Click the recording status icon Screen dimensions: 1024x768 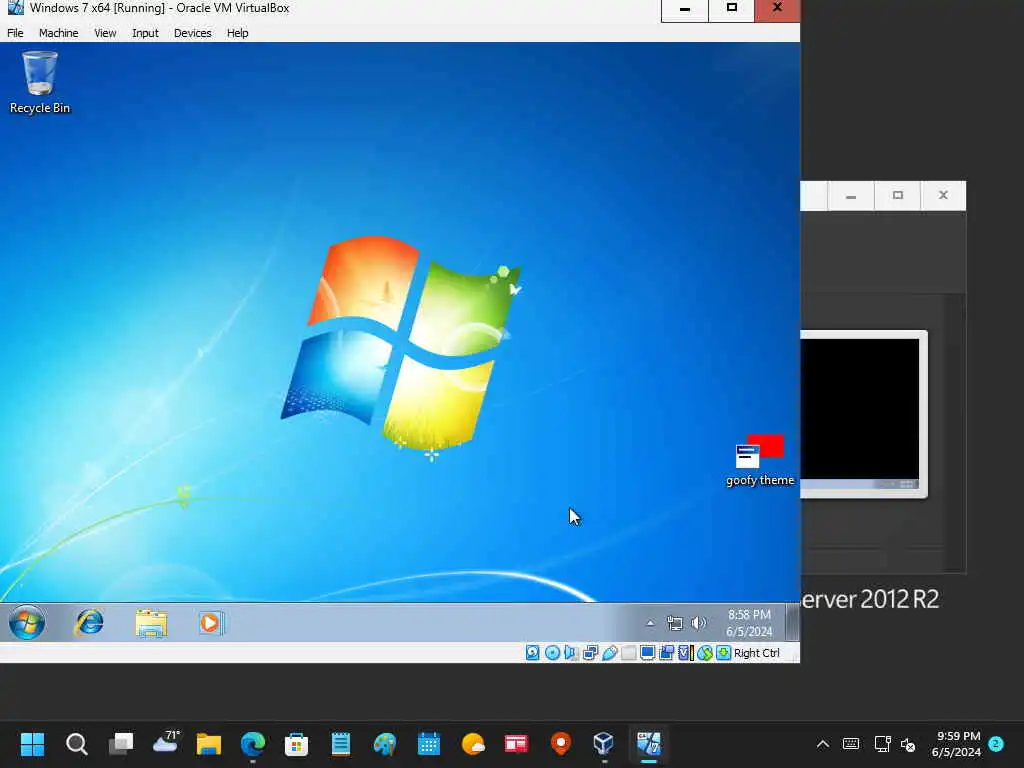pos(666,652)
